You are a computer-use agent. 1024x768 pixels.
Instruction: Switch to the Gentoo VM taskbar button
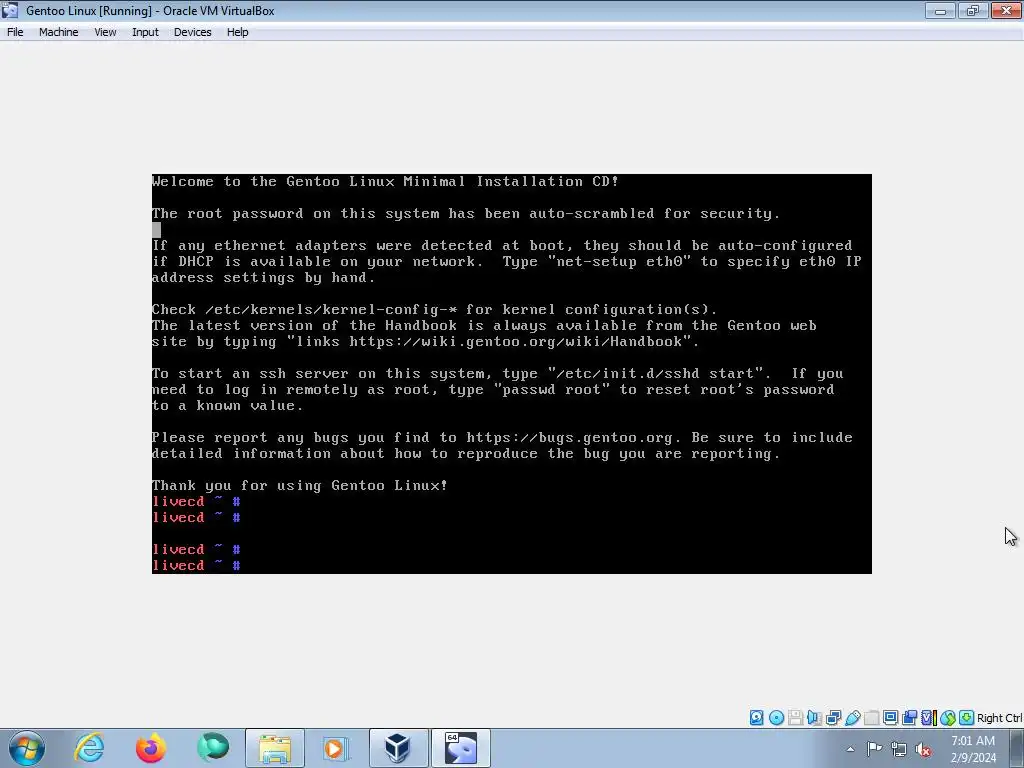point(460,748)
